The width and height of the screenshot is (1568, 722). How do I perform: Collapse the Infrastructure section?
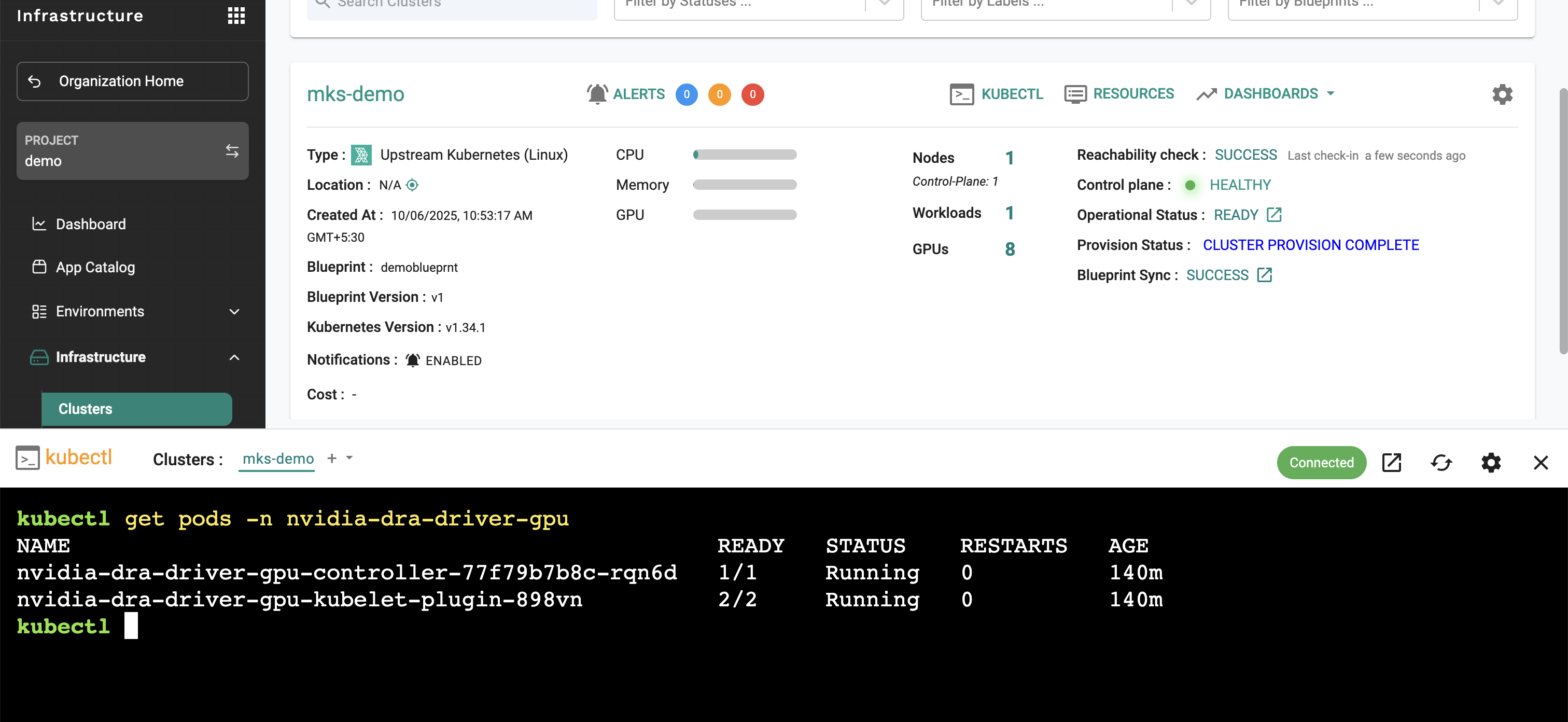tap(234, 357)
